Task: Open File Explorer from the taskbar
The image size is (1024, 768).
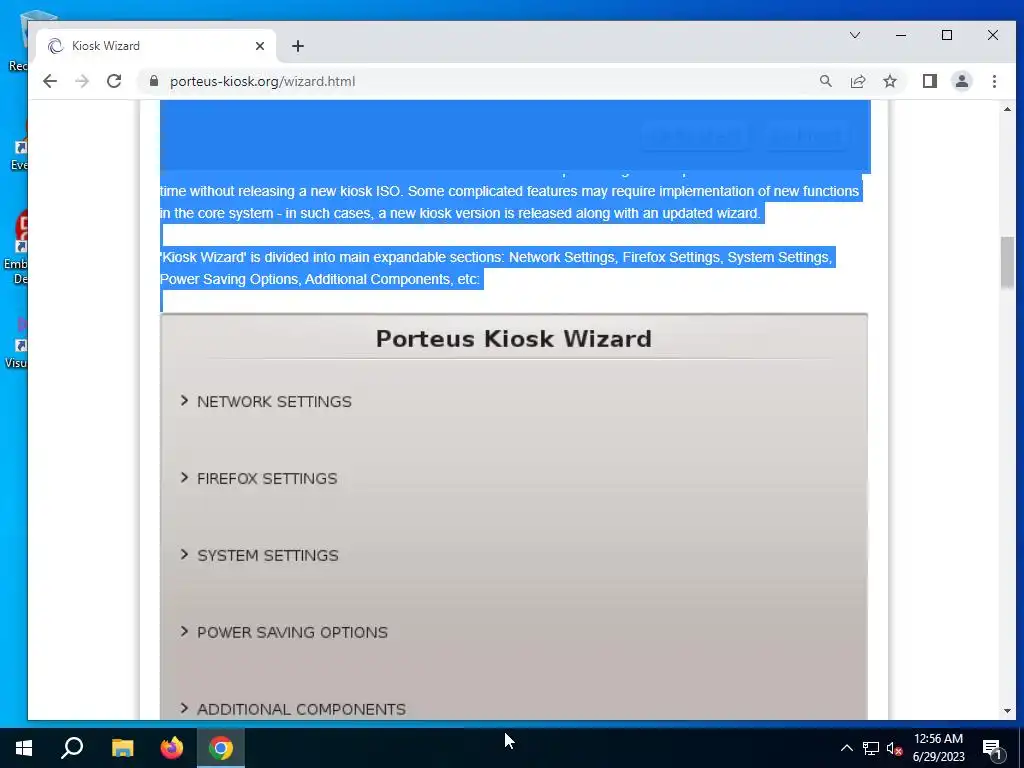Action: tap(122, 748)
